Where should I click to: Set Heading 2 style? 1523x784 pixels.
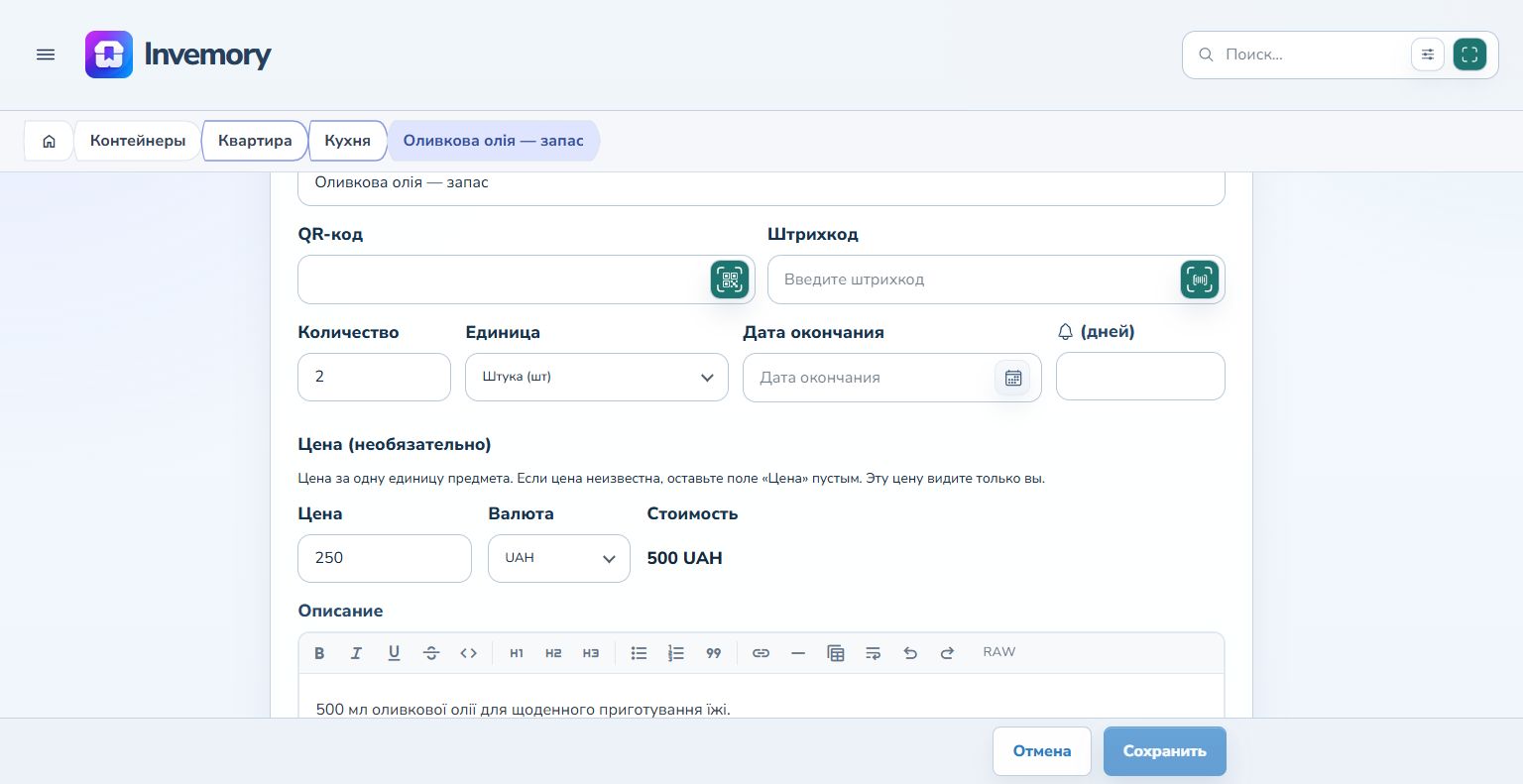pos(553,653)
